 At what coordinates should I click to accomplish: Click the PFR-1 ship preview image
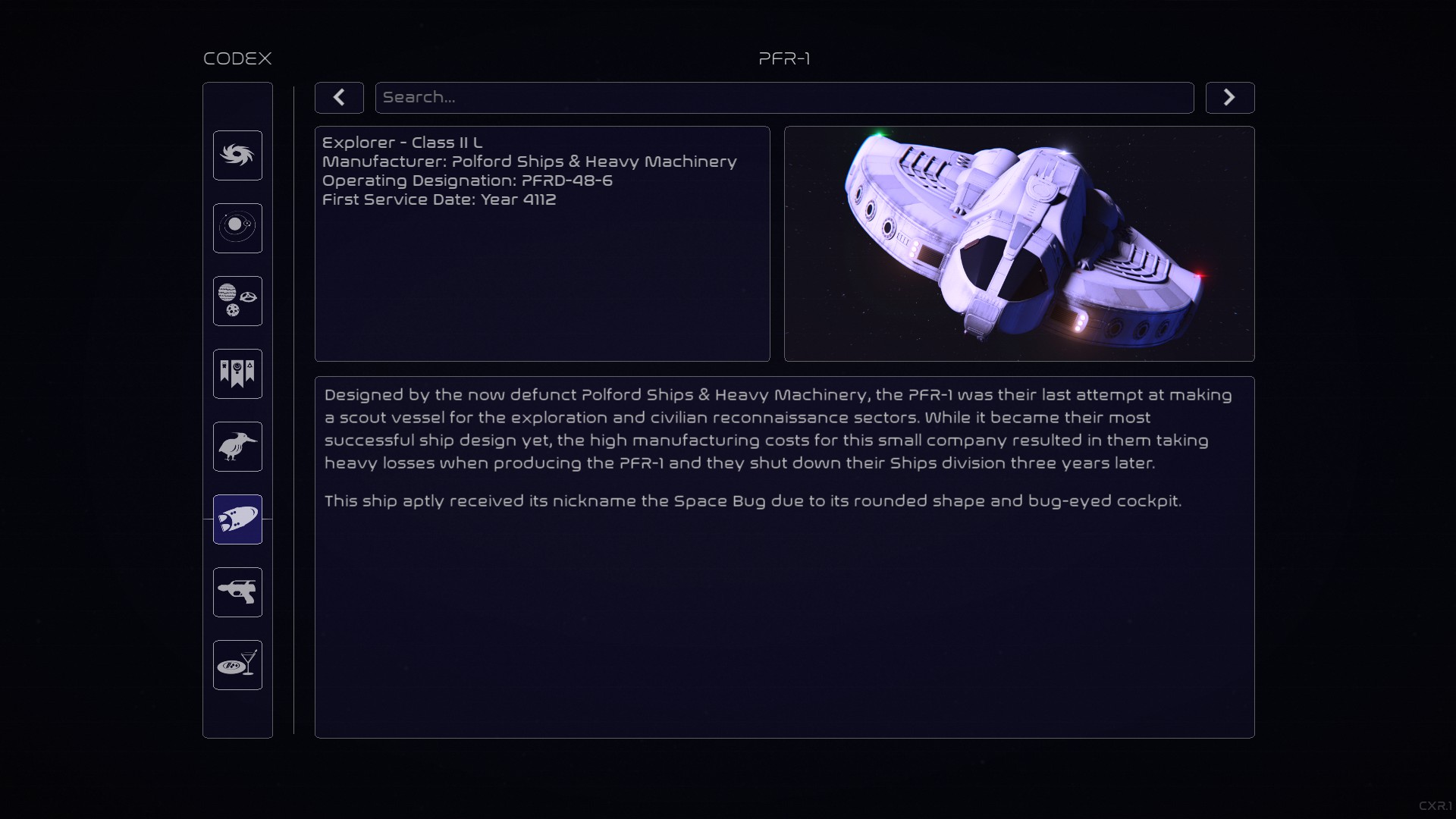tap(1019, 243)
